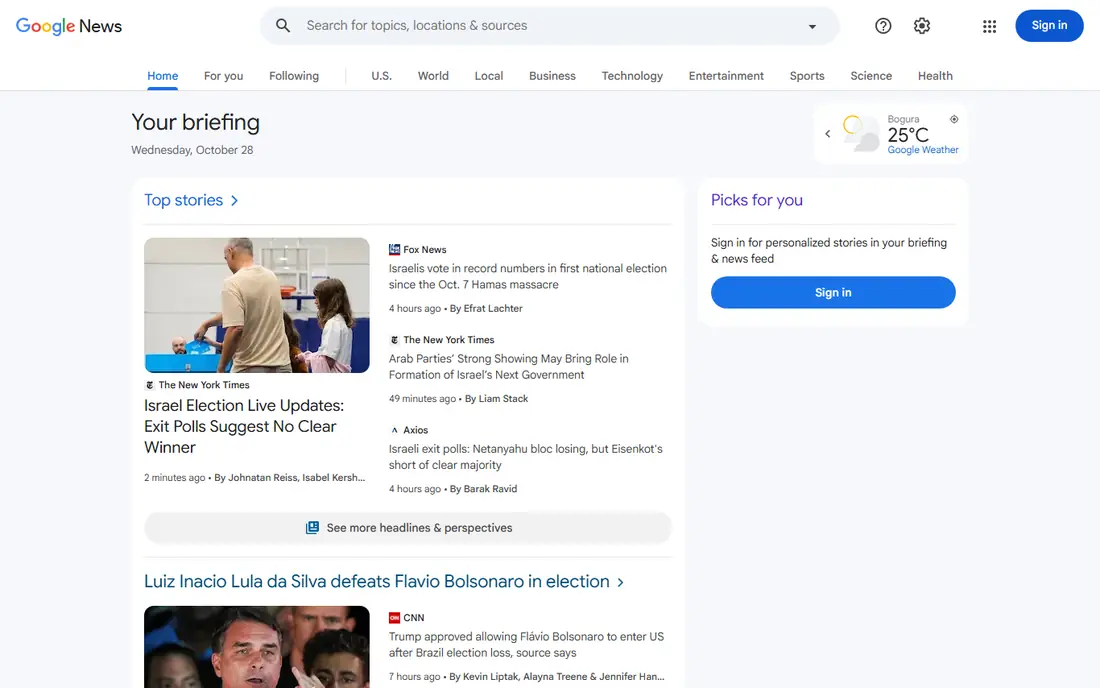Click the Israel election photo thumbnail

[257, 305]
